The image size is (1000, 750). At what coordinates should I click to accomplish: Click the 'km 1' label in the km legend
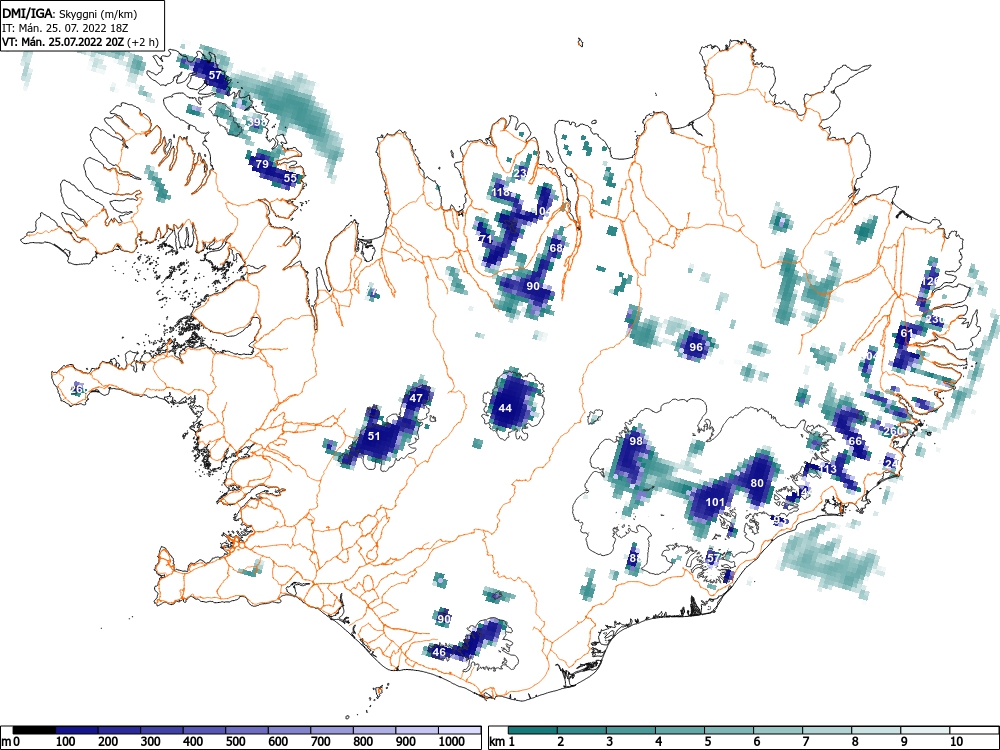(501, 742)
